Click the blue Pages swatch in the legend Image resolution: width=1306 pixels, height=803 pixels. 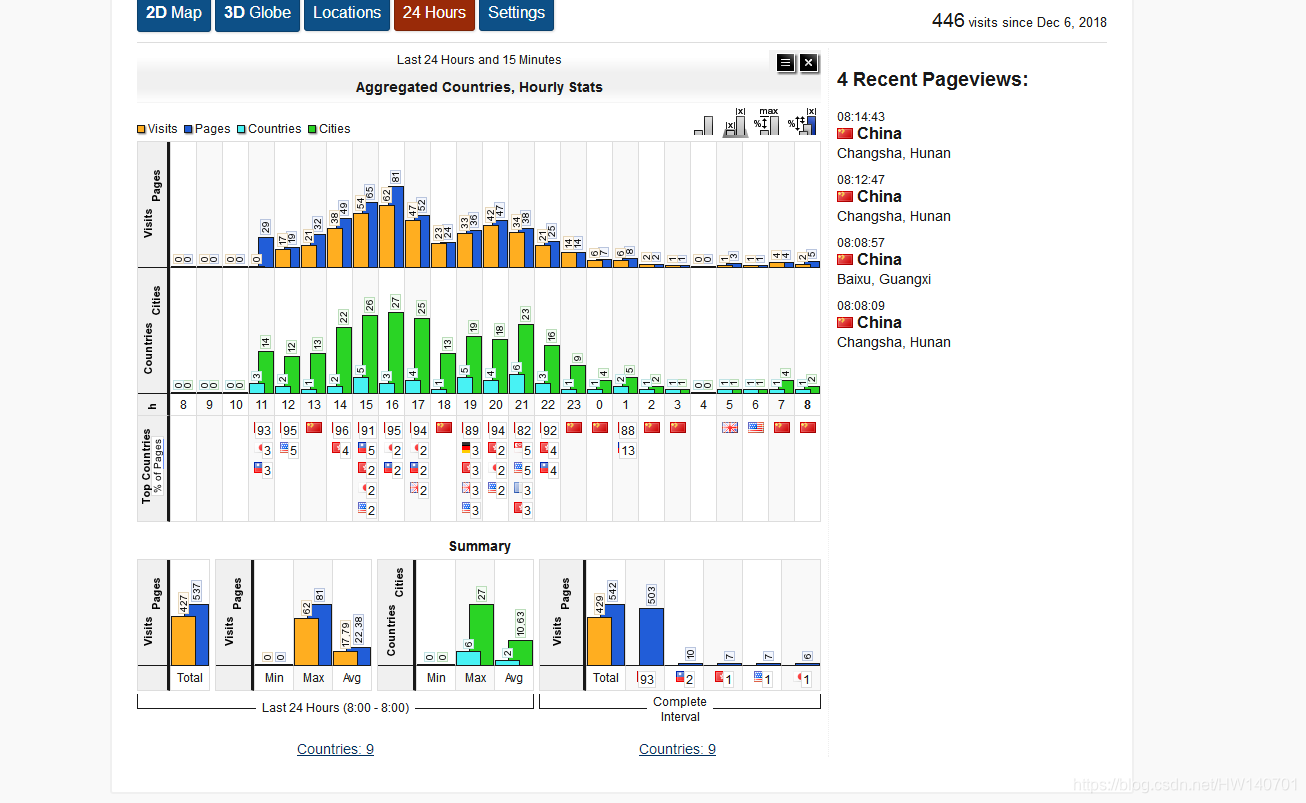pyautogui.click(x=188, y=129)
